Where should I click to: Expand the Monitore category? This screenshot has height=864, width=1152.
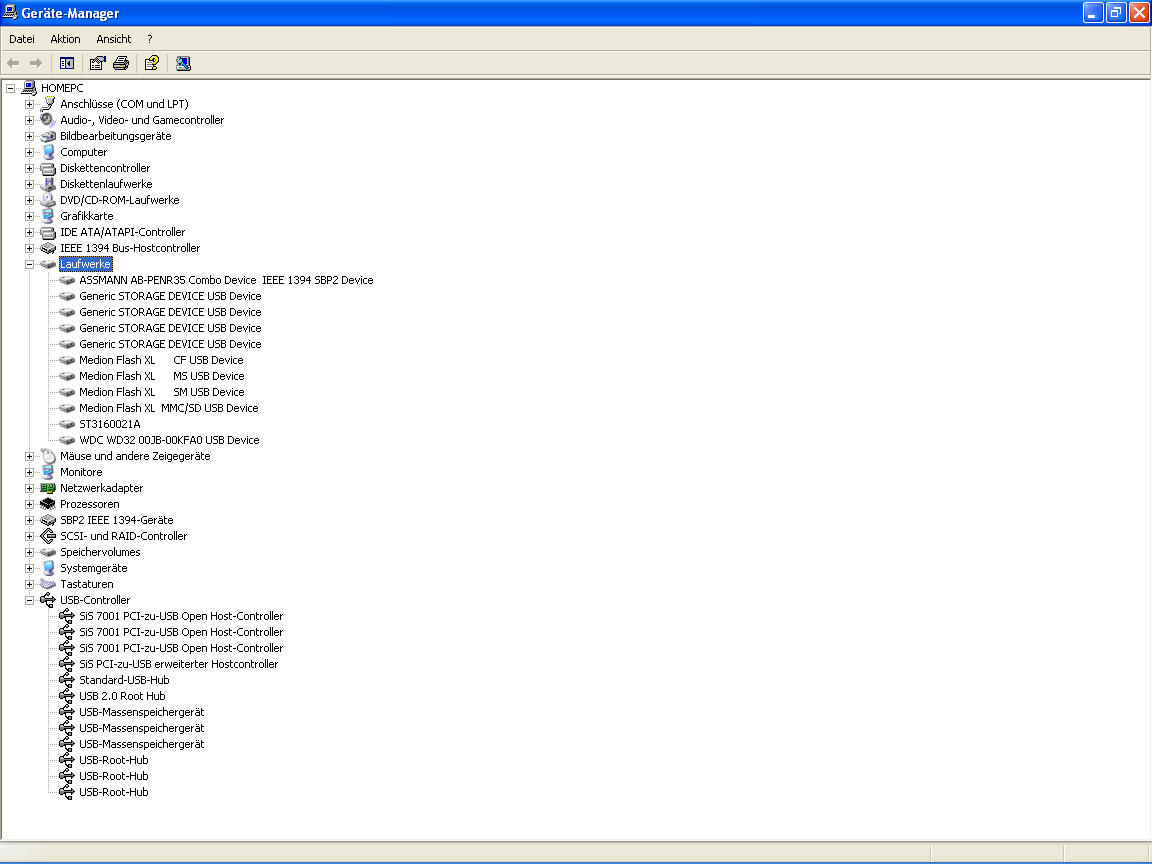click(29, 472)
